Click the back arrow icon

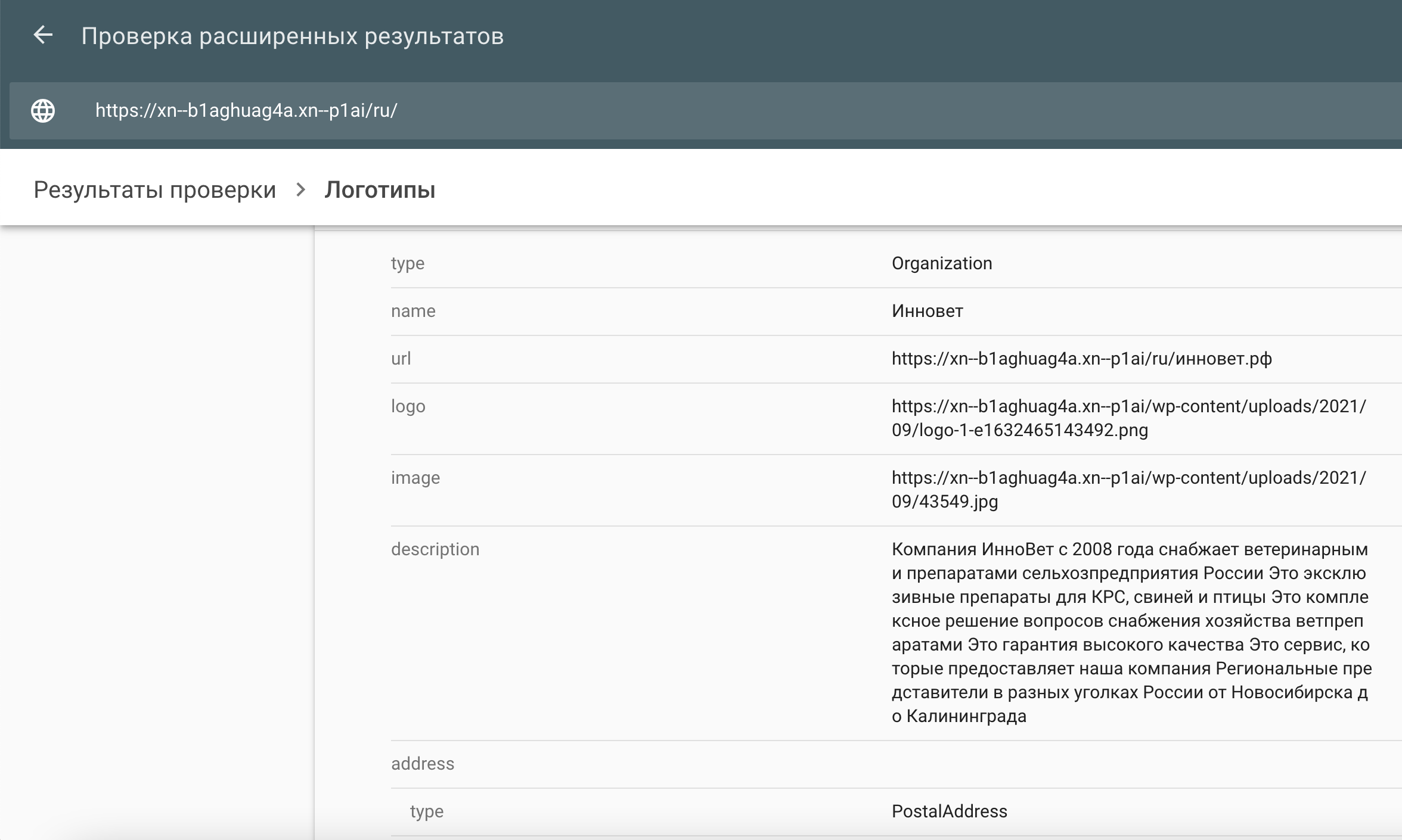coord(43,35)
